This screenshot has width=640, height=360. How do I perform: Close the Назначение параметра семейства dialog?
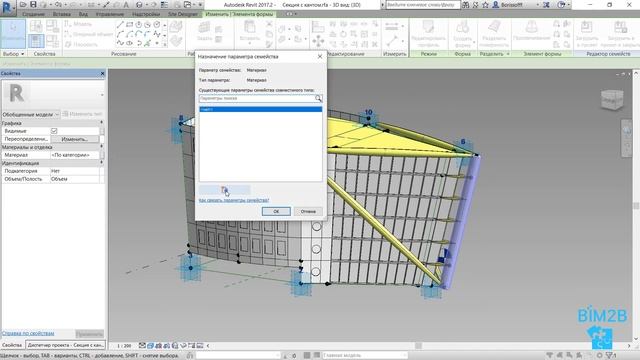tap(320, 57)
